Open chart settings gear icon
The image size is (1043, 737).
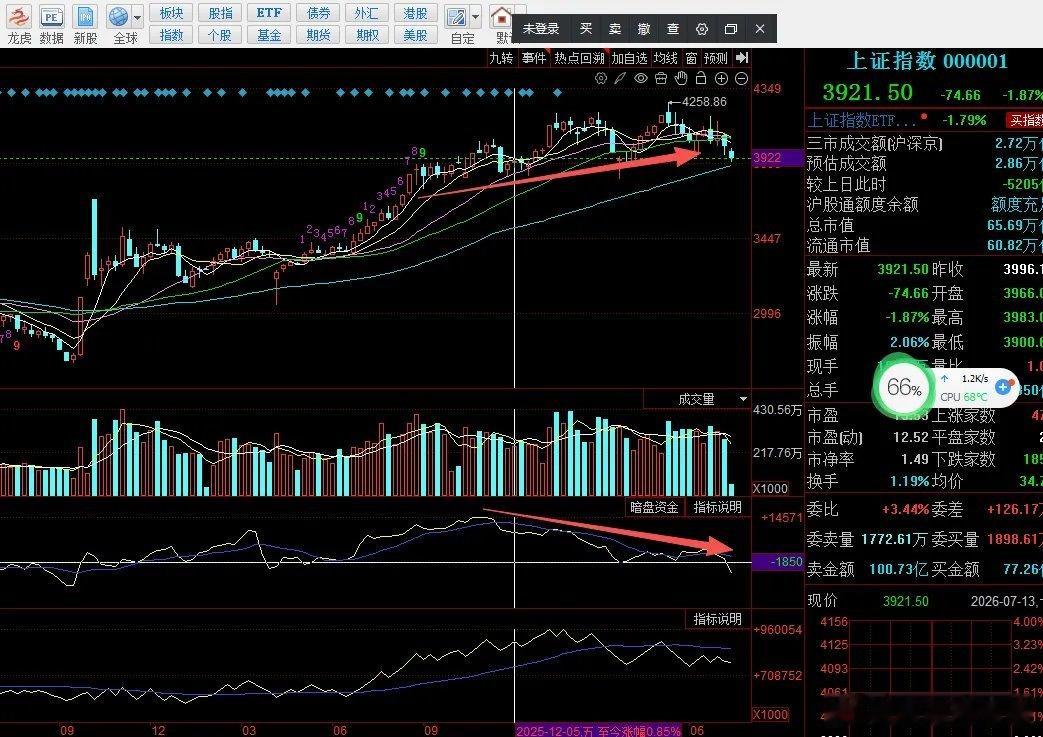pyautogui.click(x=601, y=78)
